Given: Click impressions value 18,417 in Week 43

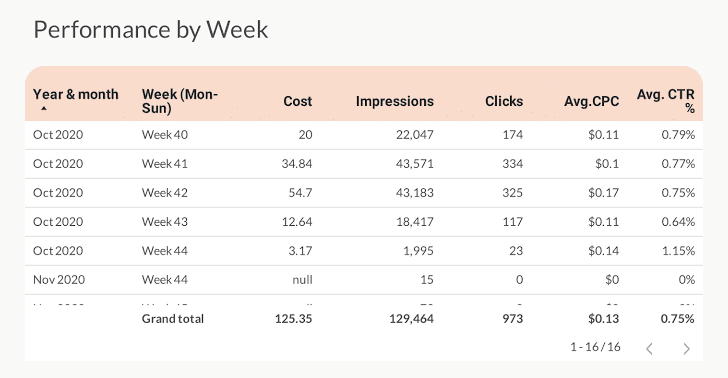Looking at the screenshot, I should pyautogui.click(x=415, y=222).
